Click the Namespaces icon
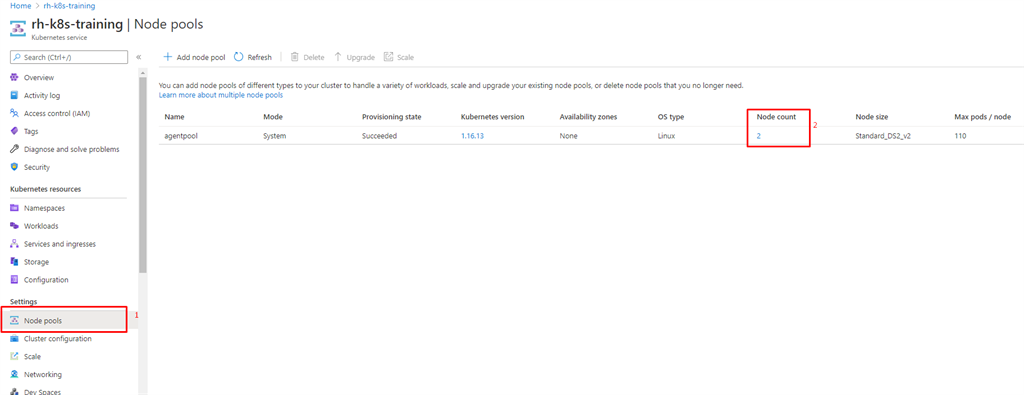1024x395 pixels. pos(14,208)
